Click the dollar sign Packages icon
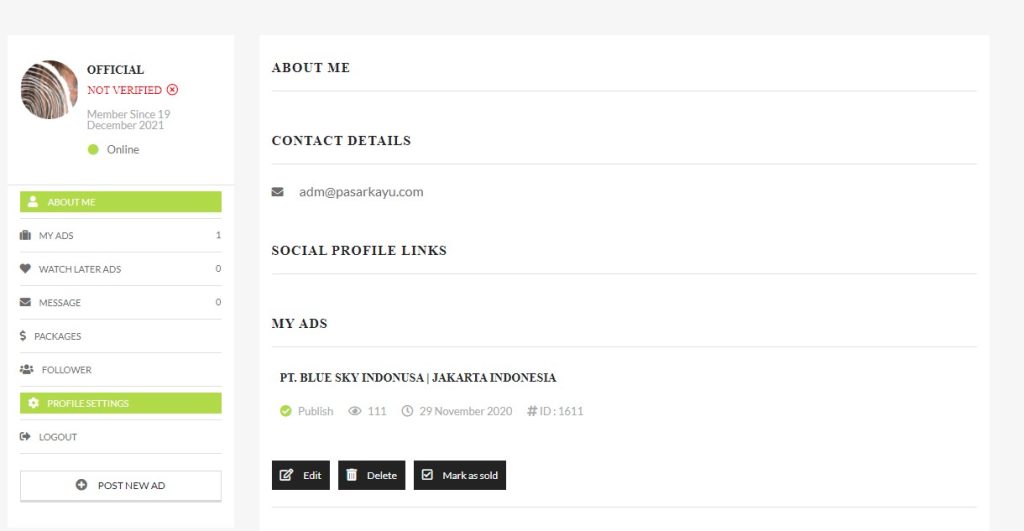Viewport: 1024px width, 531px height. 24,336
